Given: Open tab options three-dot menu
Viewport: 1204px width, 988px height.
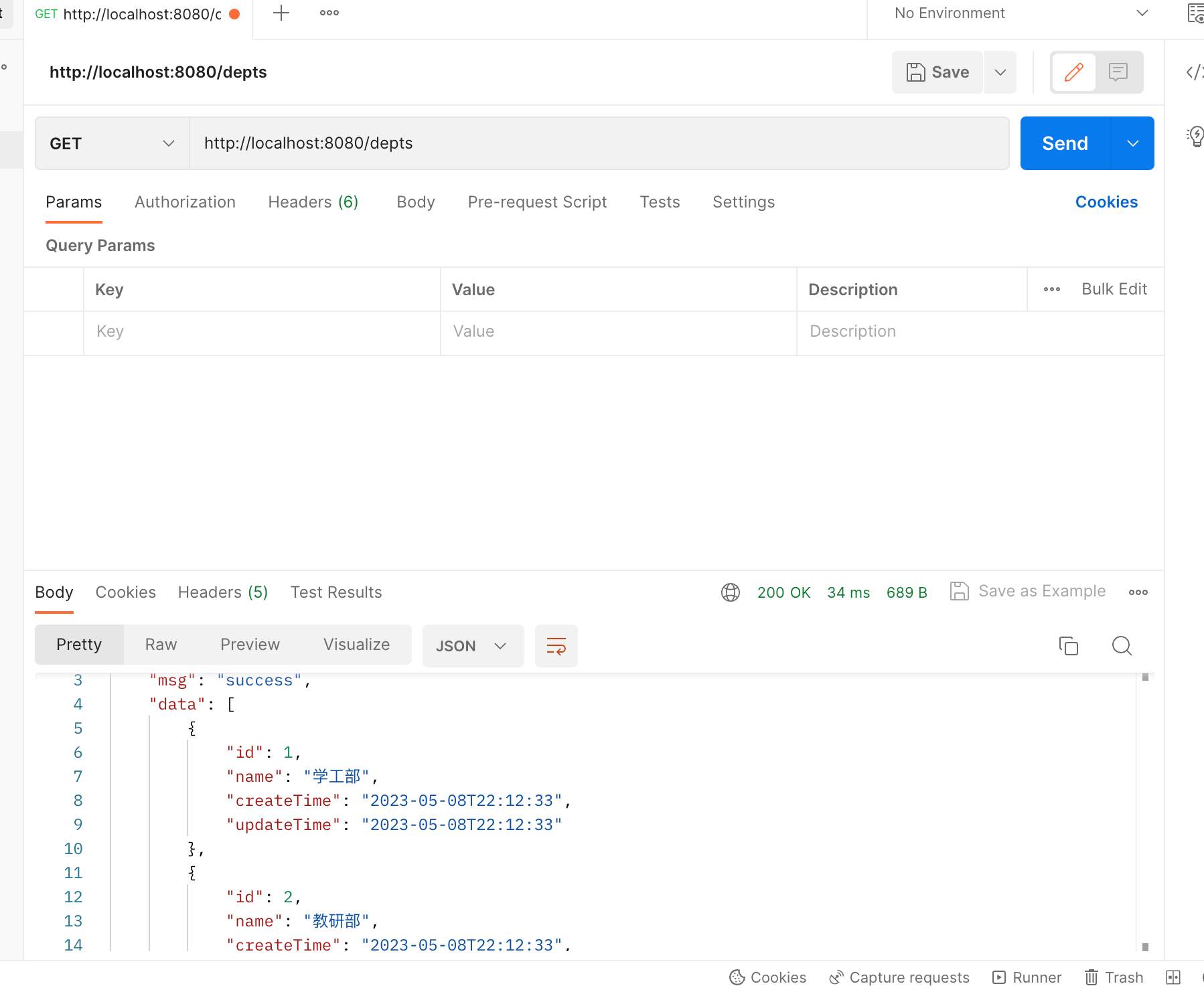Looking at the screenshot, I should point(329,13).
